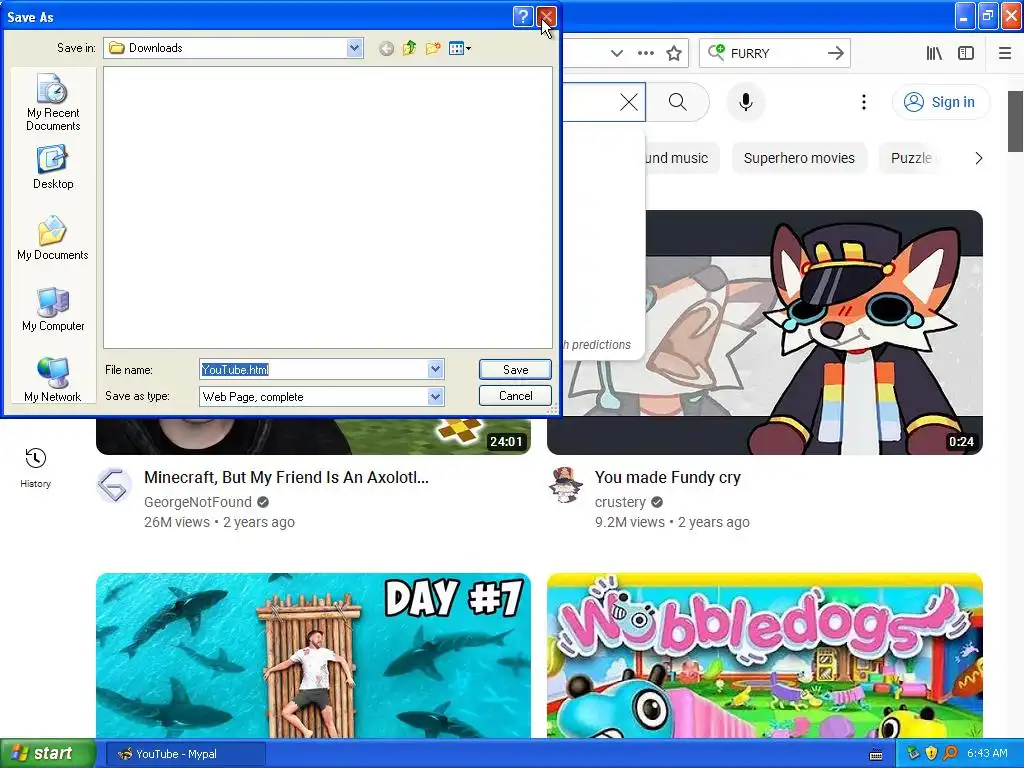
Task: Click the keyboard tray icon
Action: click(876, 754)
